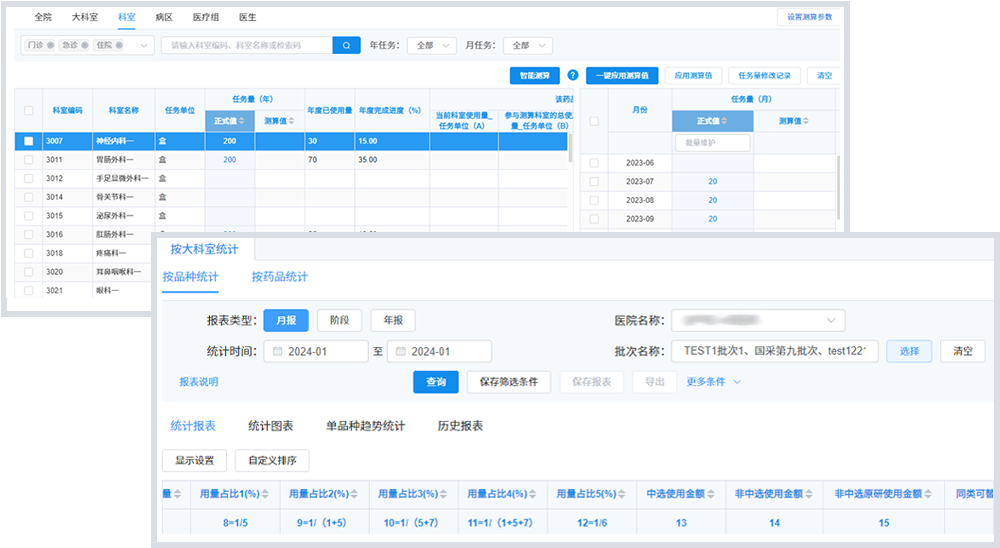This screenshot has width=1000, height=548.
Task: Remove the 门诊 tag via its x icon
Action: (51, 45)
